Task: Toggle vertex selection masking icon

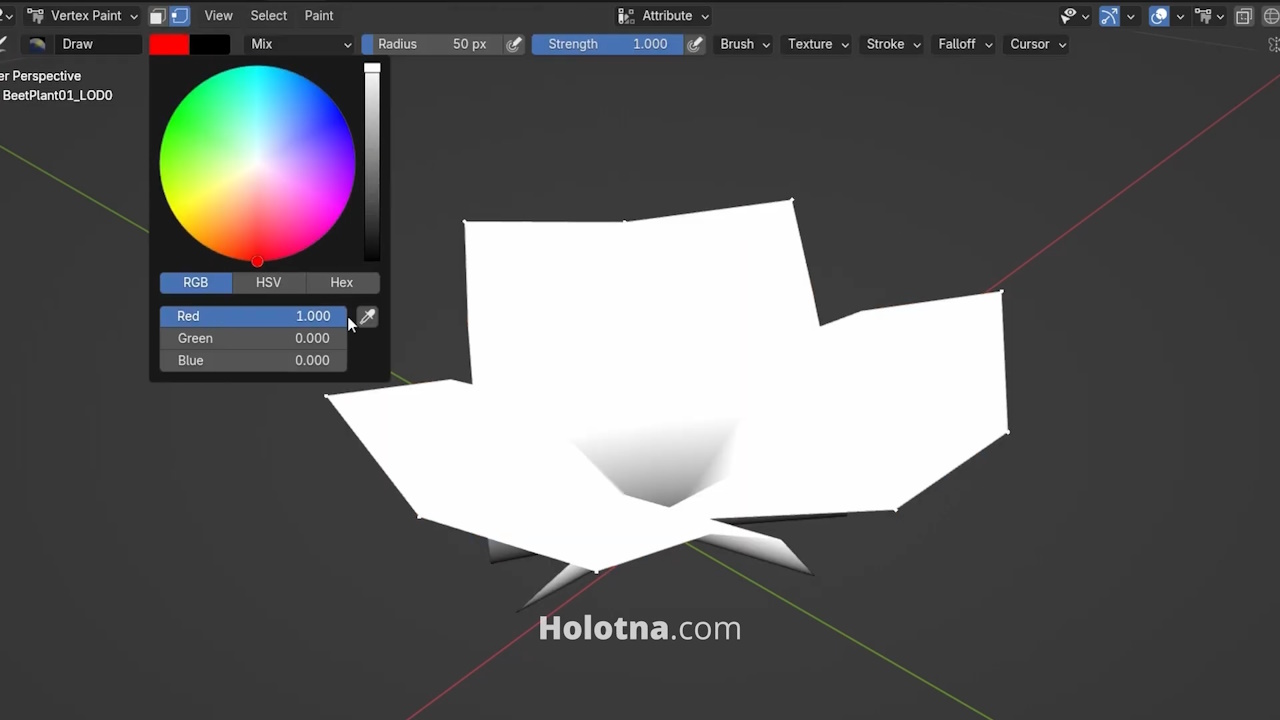Action: pyautogui.click(x=179, y=16)
